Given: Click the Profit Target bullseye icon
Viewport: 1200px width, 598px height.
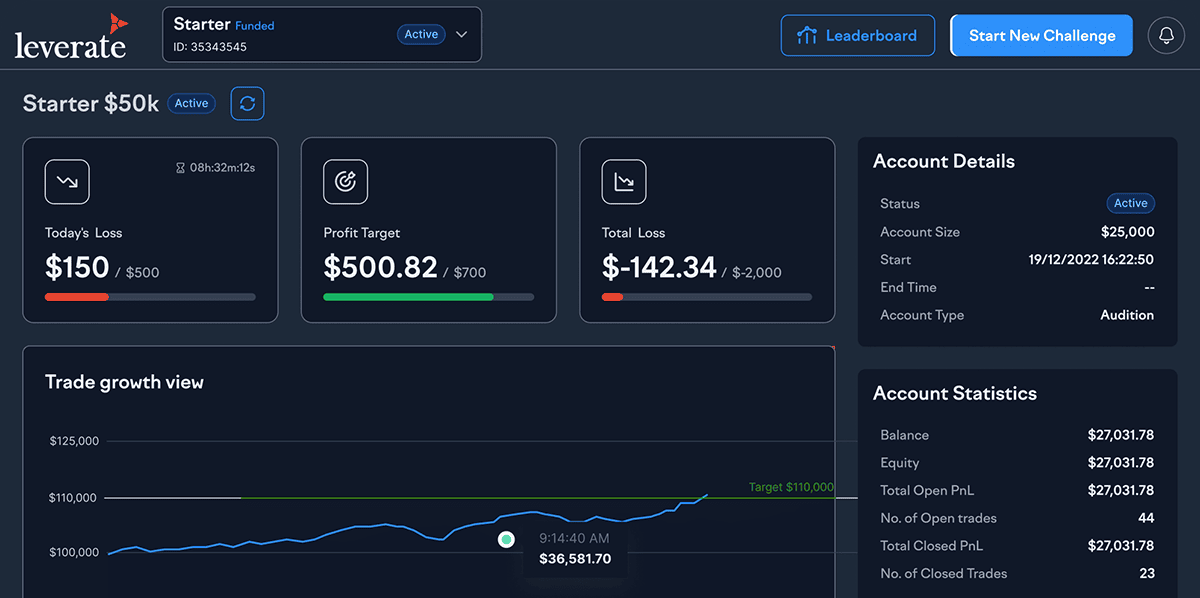Looking at the screenshot, I should (x=345, y=182).
